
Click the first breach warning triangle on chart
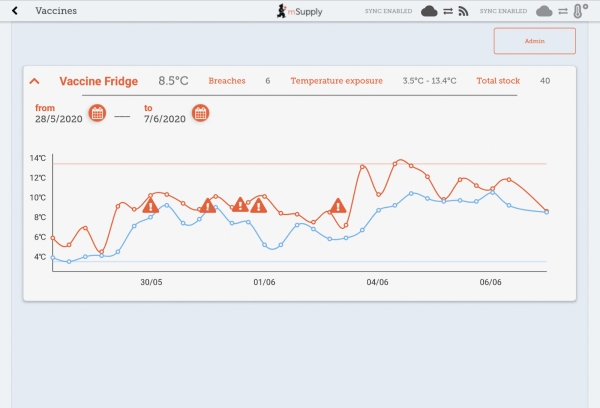point(150,206)
